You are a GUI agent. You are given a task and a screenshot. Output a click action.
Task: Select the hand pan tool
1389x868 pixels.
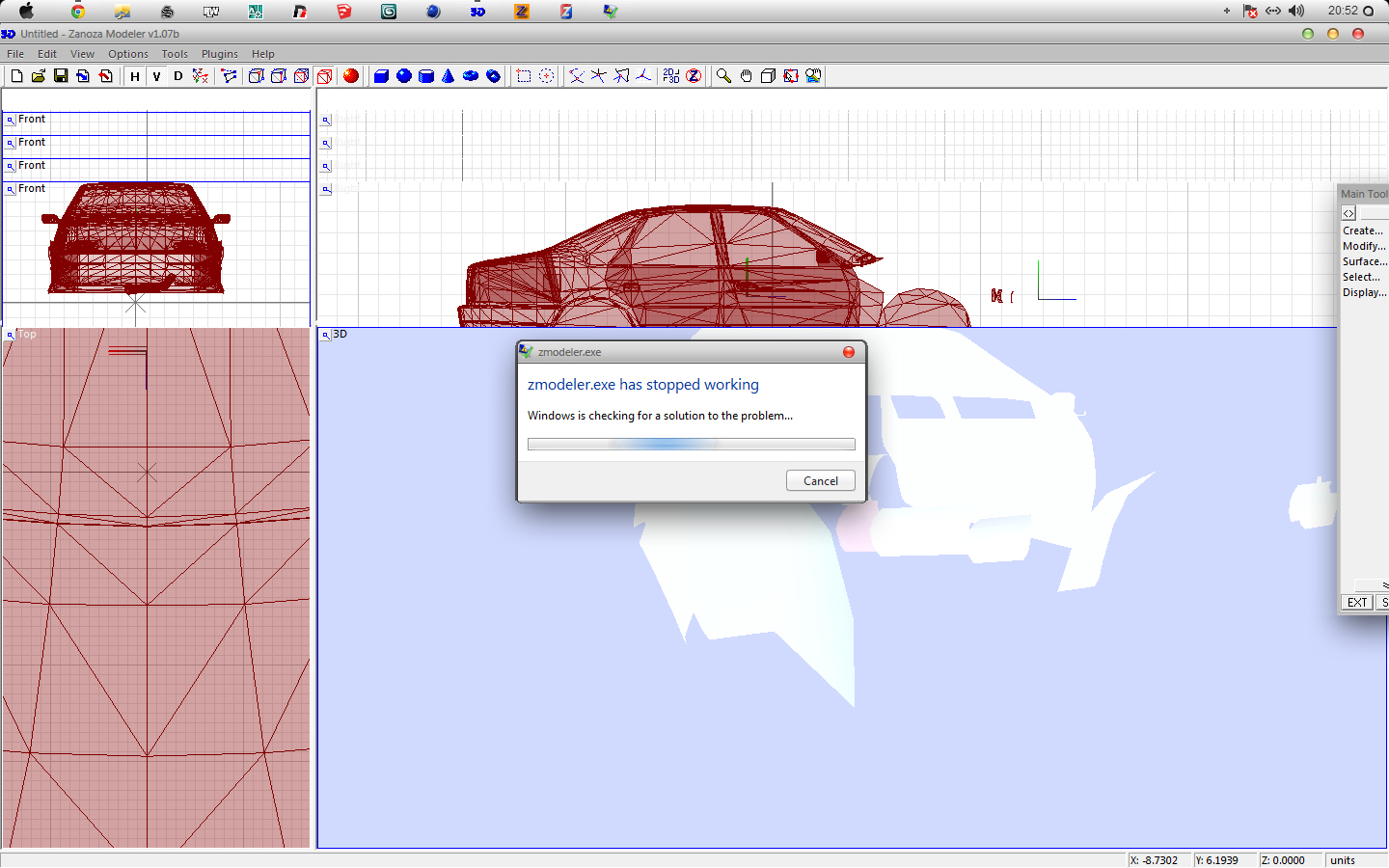click(x=746, y=76)
